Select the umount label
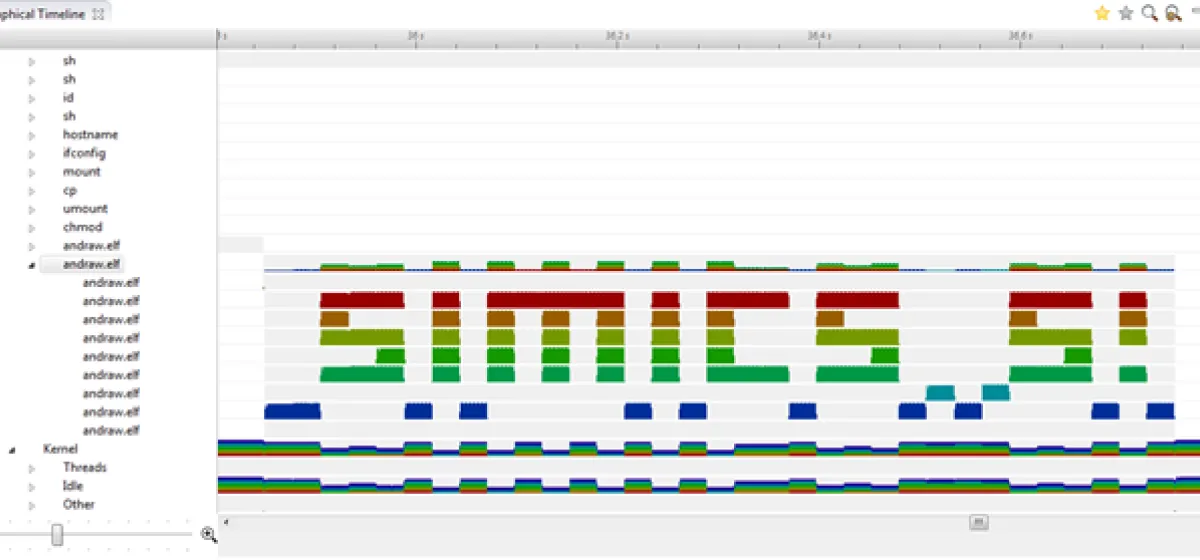The image size is (1200, 560). coord(85,209)
